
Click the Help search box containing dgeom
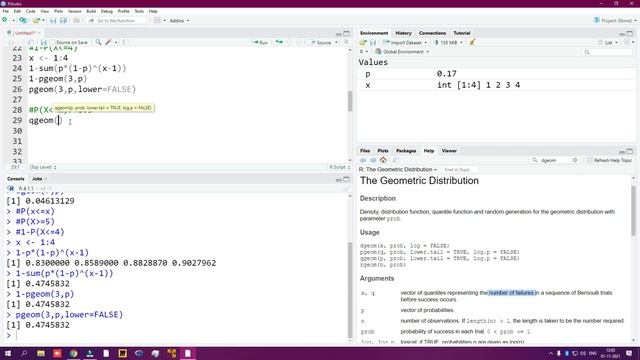pyautogui.click(x=555, y=160)
